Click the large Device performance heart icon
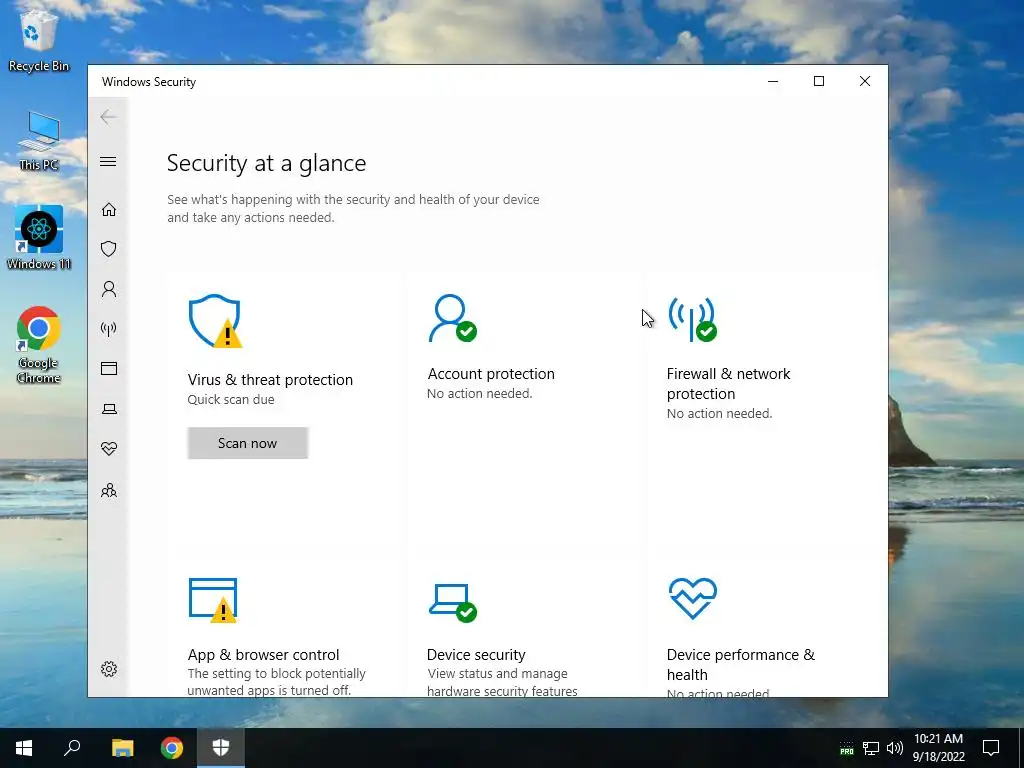The width and height of the screenshot is (1024, 768). click(x=693, y=598)
